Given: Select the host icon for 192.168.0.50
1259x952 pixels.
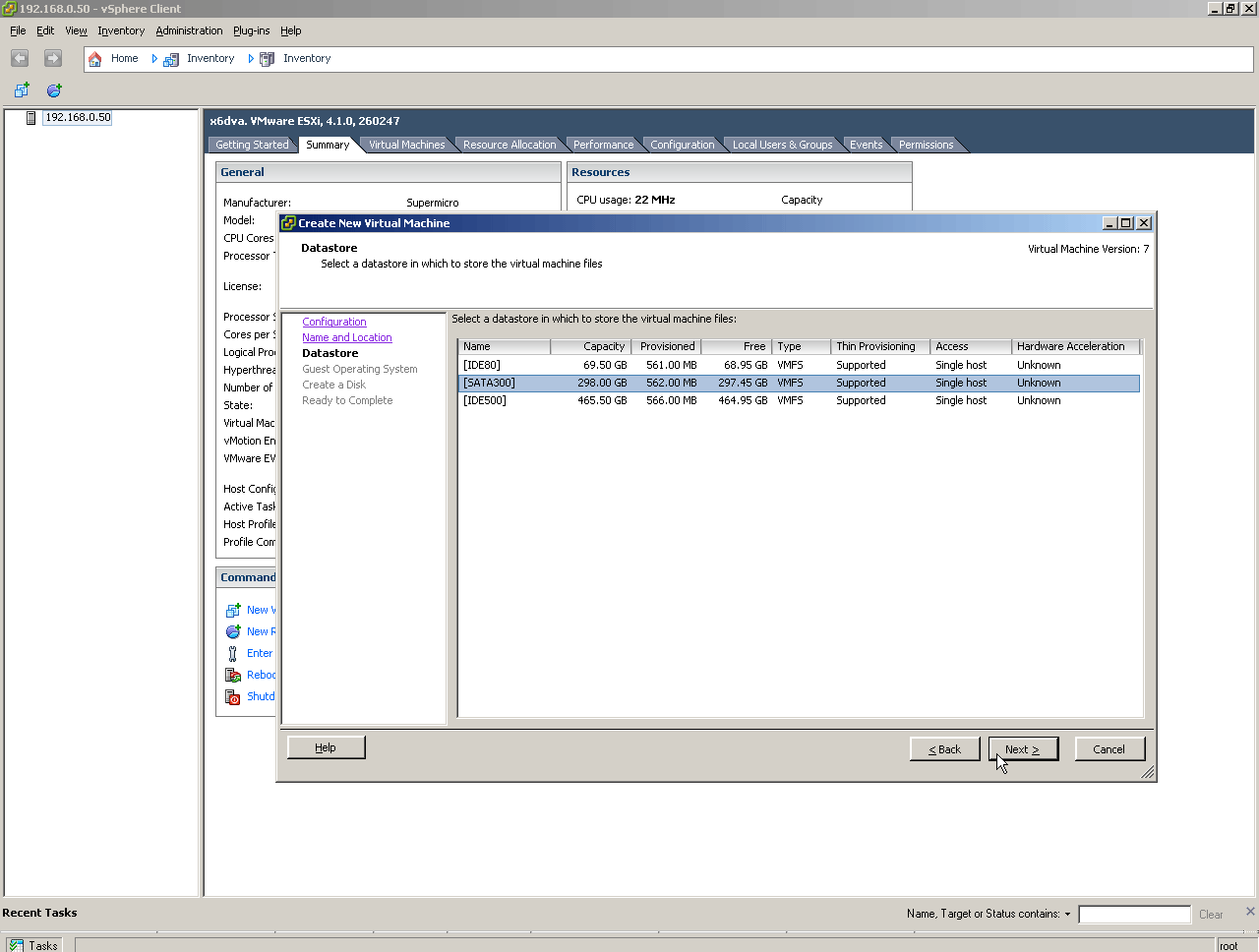Looking at the screenshot, I should point(31,118).
